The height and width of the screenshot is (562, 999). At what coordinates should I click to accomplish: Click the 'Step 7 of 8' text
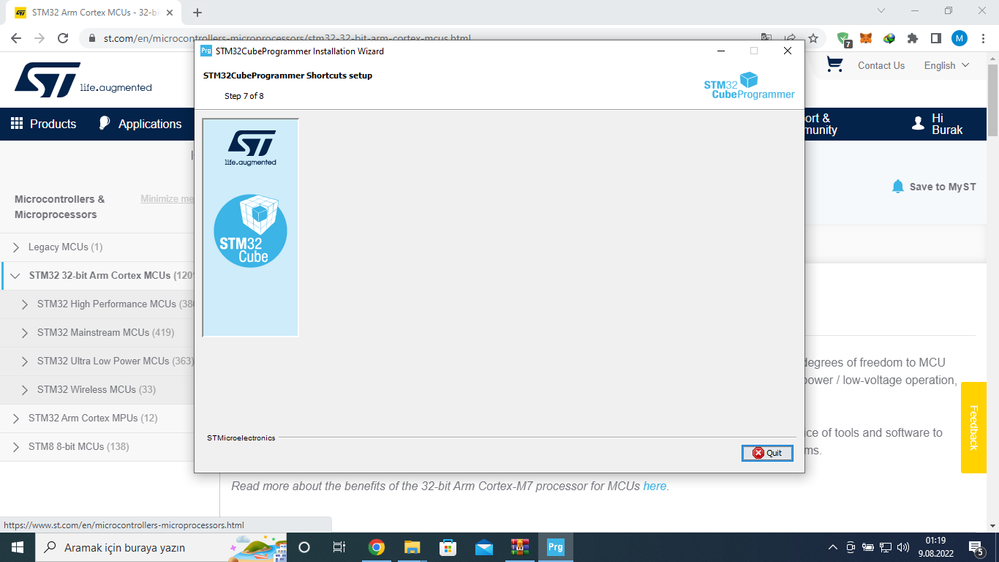point(244,96)
